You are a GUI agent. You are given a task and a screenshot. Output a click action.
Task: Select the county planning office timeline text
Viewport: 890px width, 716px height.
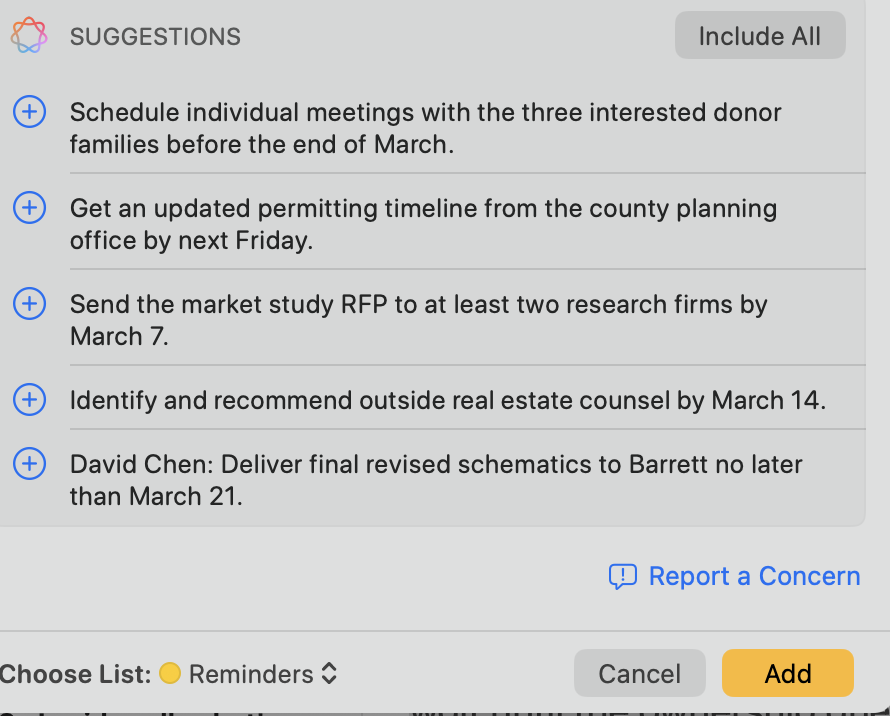422,224
